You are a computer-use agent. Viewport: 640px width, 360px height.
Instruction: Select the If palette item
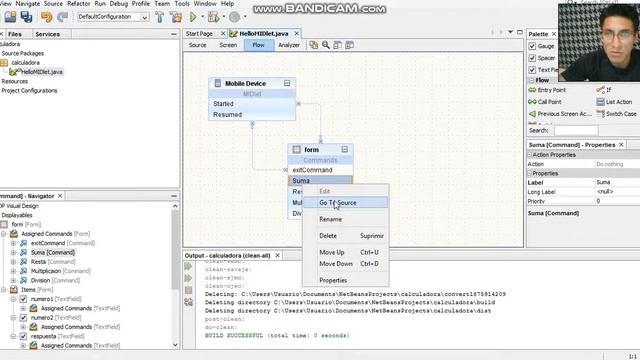click(604, 90)
